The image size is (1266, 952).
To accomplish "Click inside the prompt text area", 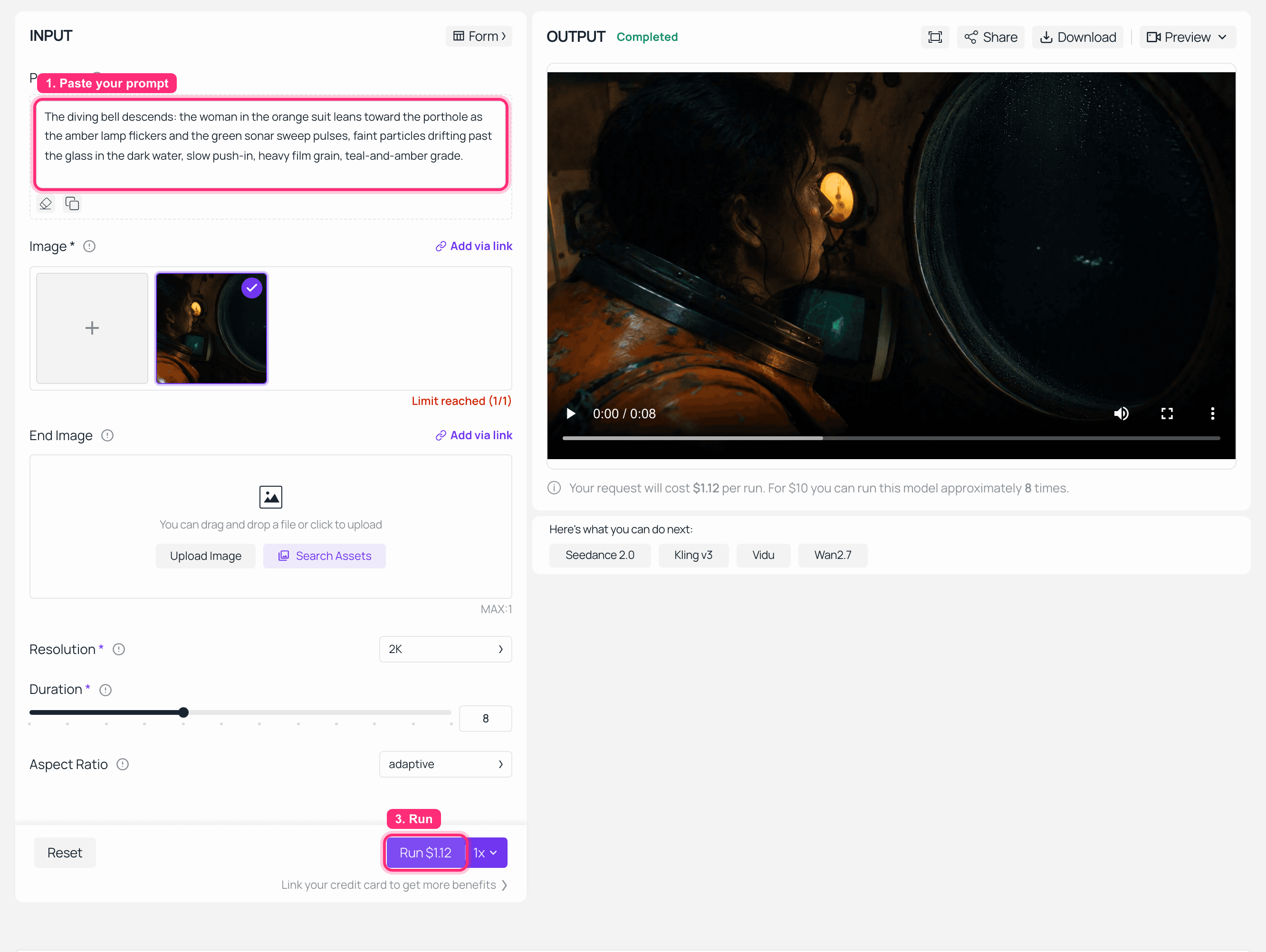I will pos(271,144).
